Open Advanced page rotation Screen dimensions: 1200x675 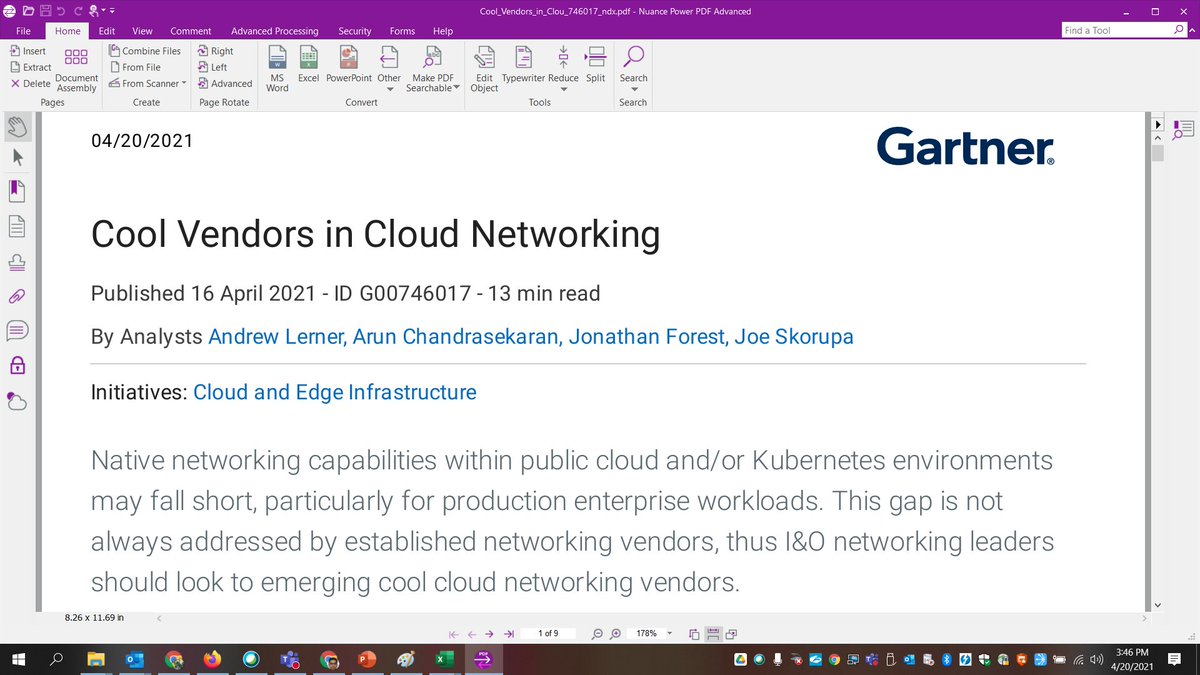pyautogui.click(x=224, y=84)
